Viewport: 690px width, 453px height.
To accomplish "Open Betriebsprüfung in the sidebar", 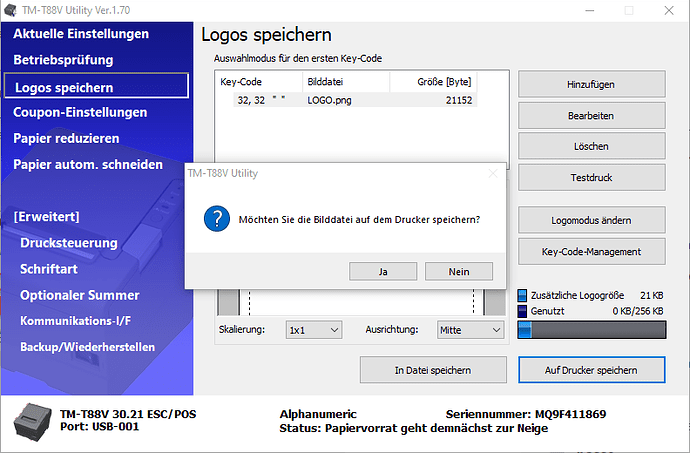I will coord(63,60).
